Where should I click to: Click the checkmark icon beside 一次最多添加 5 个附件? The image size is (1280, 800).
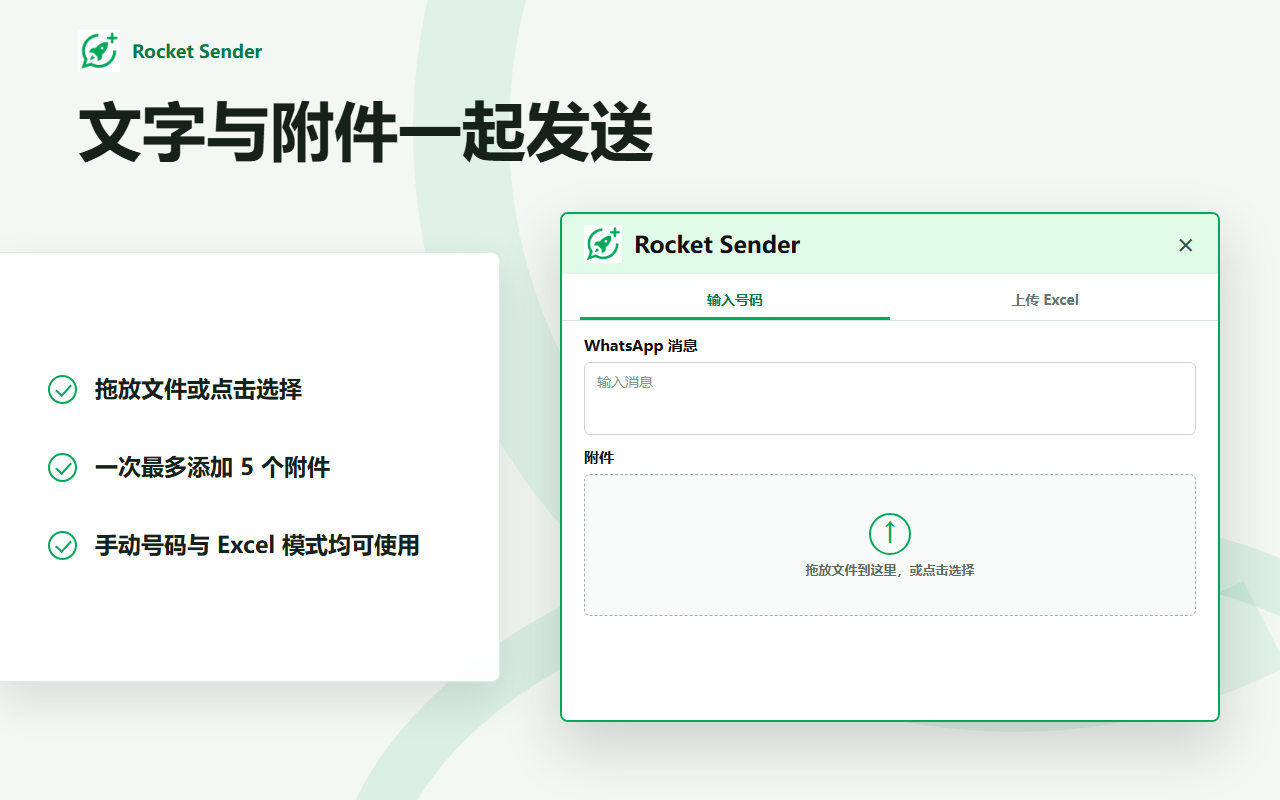[x=63, y=467]
